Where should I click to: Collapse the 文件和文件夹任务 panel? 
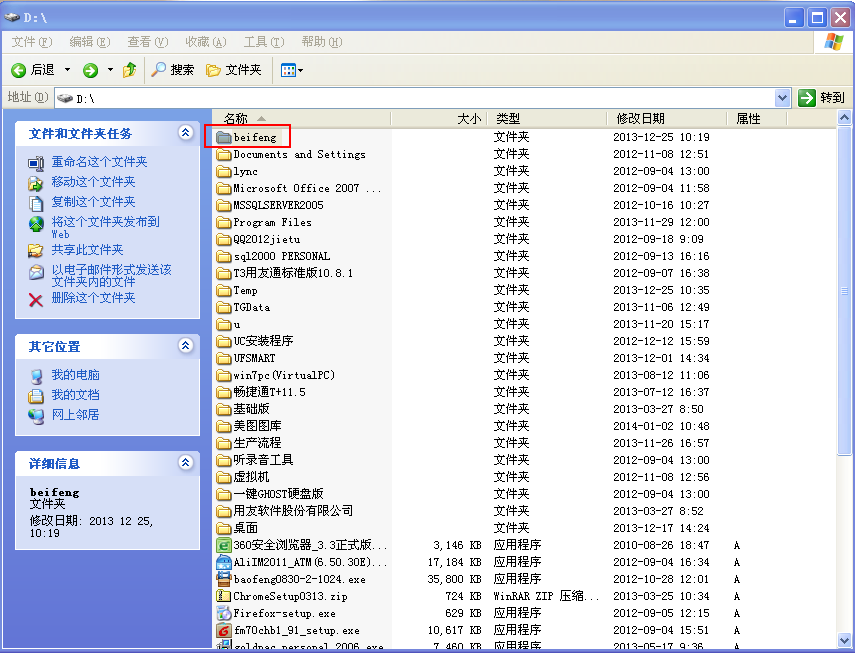coord(185,132)
